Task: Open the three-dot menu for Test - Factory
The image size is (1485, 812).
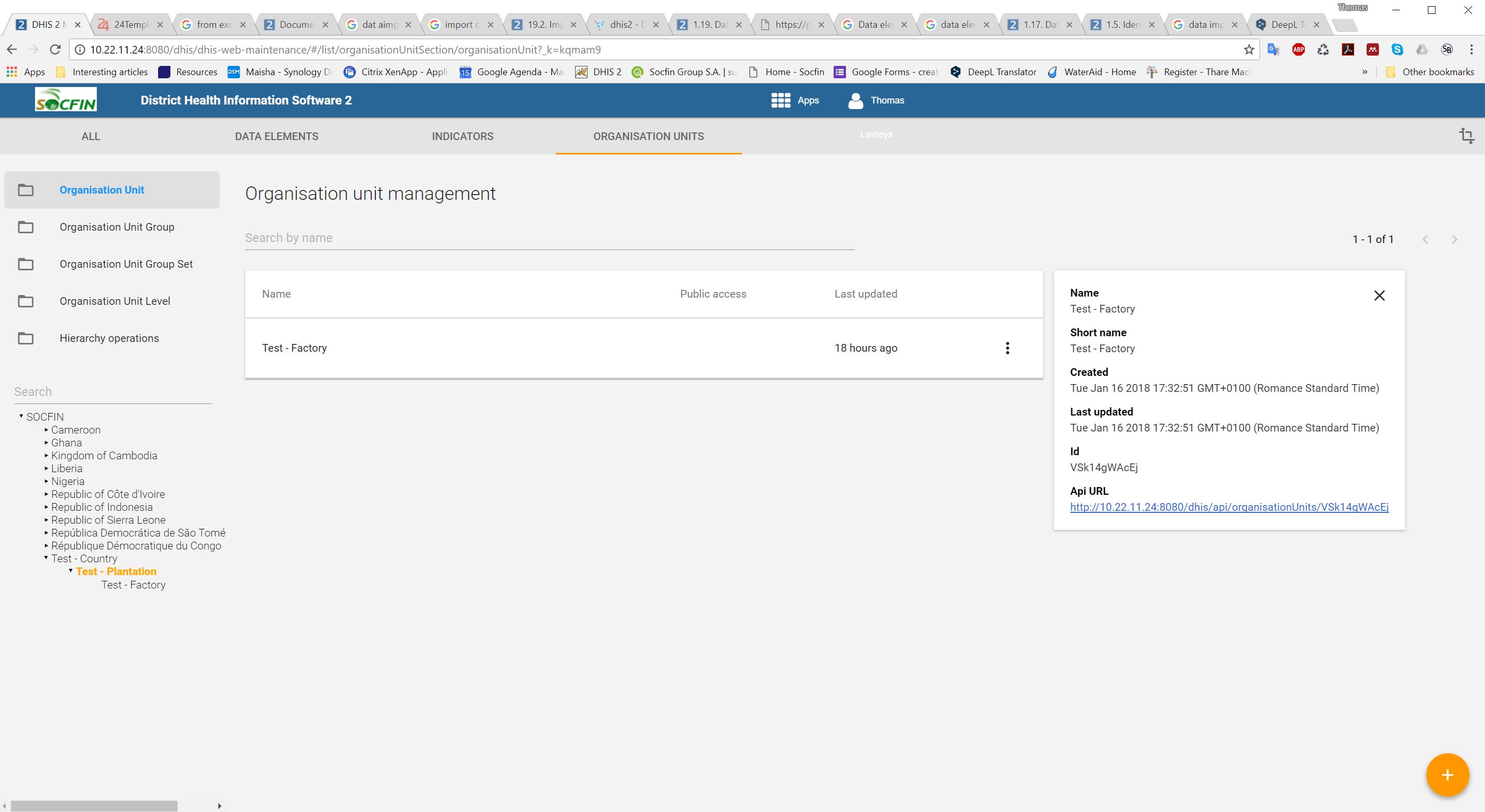Action: point(1007,348)
